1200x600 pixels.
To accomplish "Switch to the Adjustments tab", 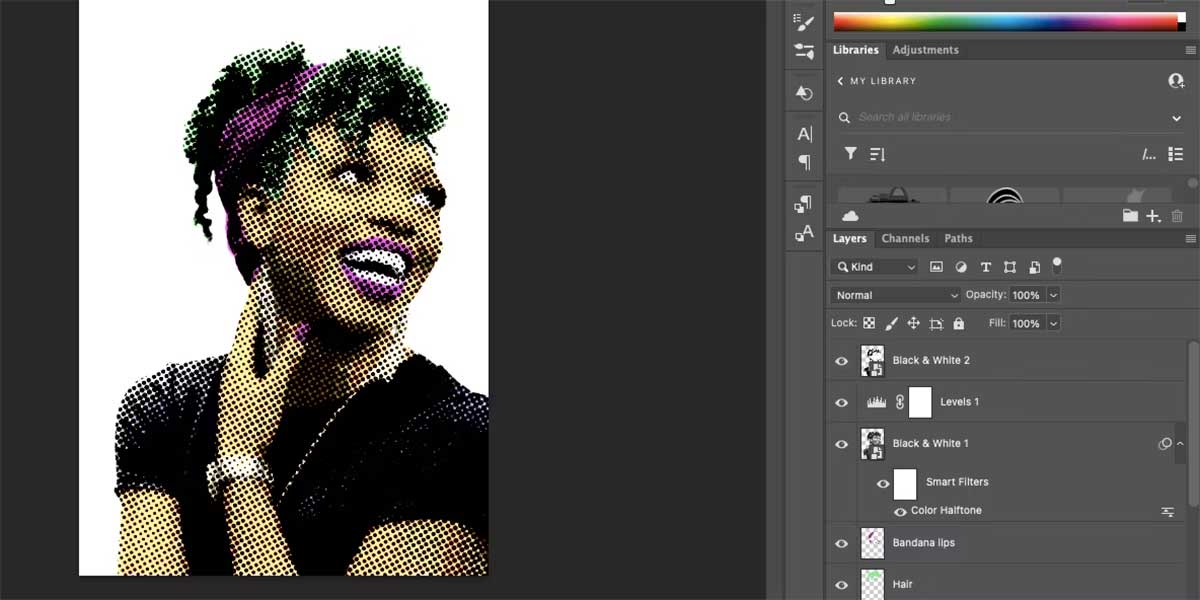I will [925, 50].
